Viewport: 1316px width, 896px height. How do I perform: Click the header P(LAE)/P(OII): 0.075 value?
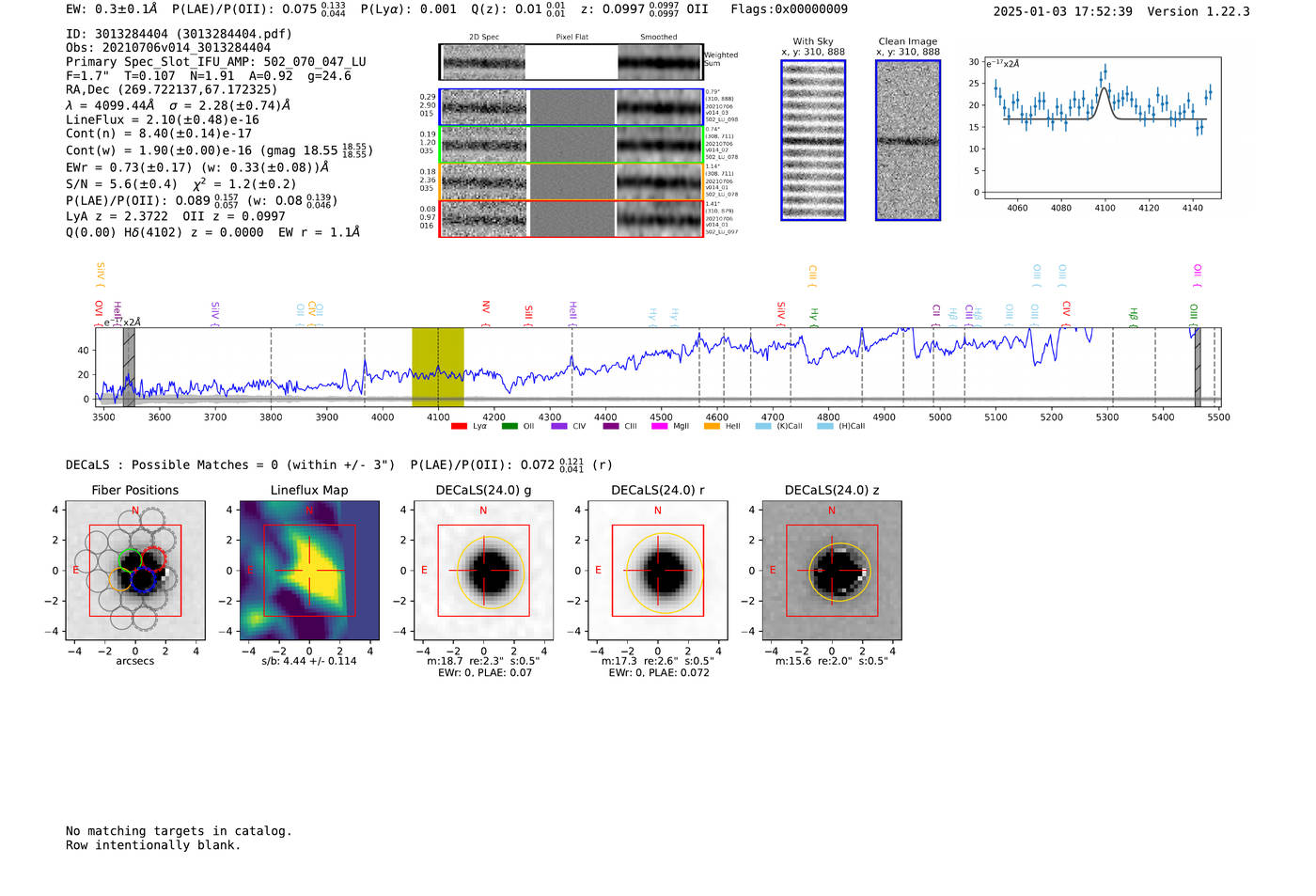click(258, 9)
